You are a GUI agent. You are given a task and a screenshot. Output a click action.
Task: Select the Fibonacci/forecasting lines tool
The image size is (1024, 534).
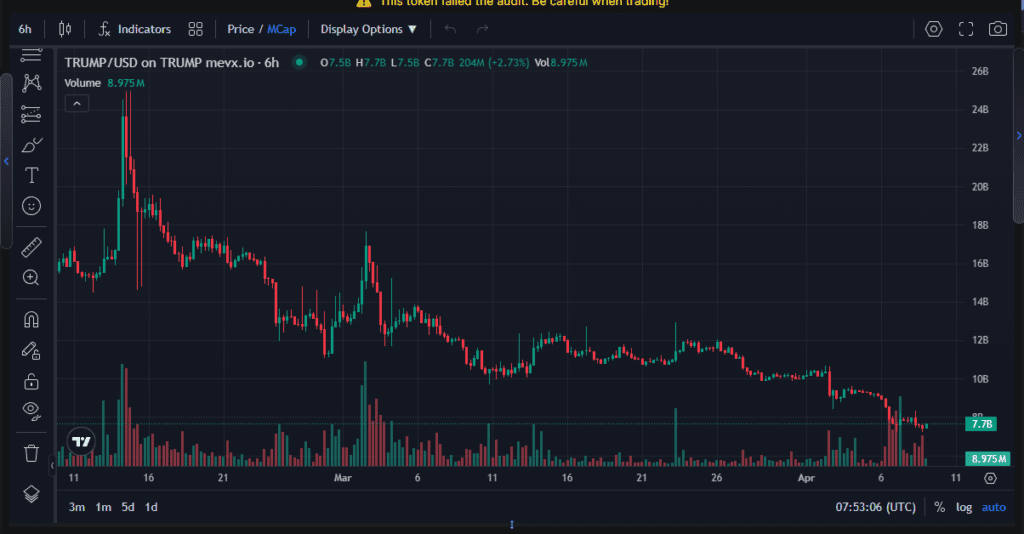click(31, 114)
